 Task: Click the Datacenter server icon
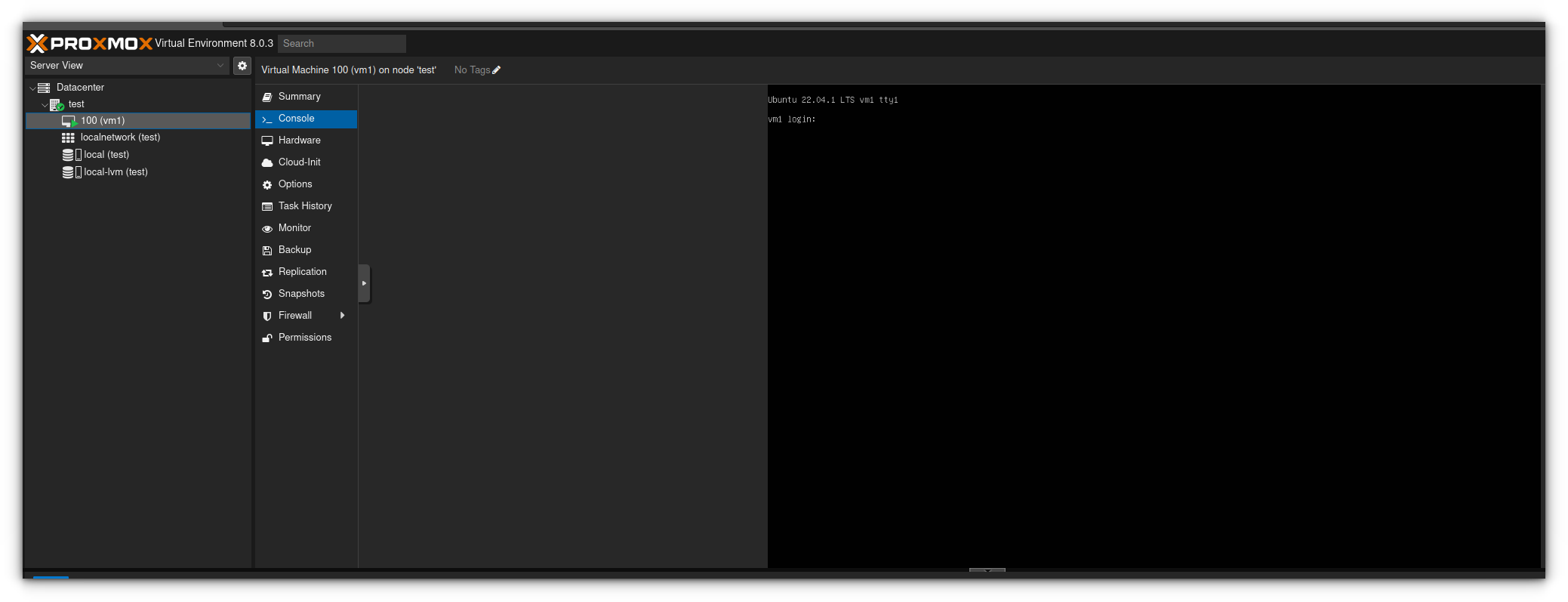tap(45, 88)
